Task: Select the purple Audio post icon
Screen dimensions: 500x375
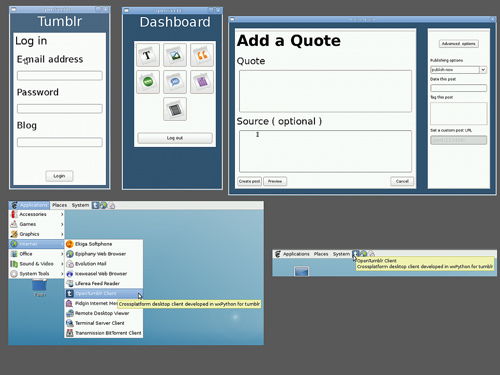Action: point(202,82)
